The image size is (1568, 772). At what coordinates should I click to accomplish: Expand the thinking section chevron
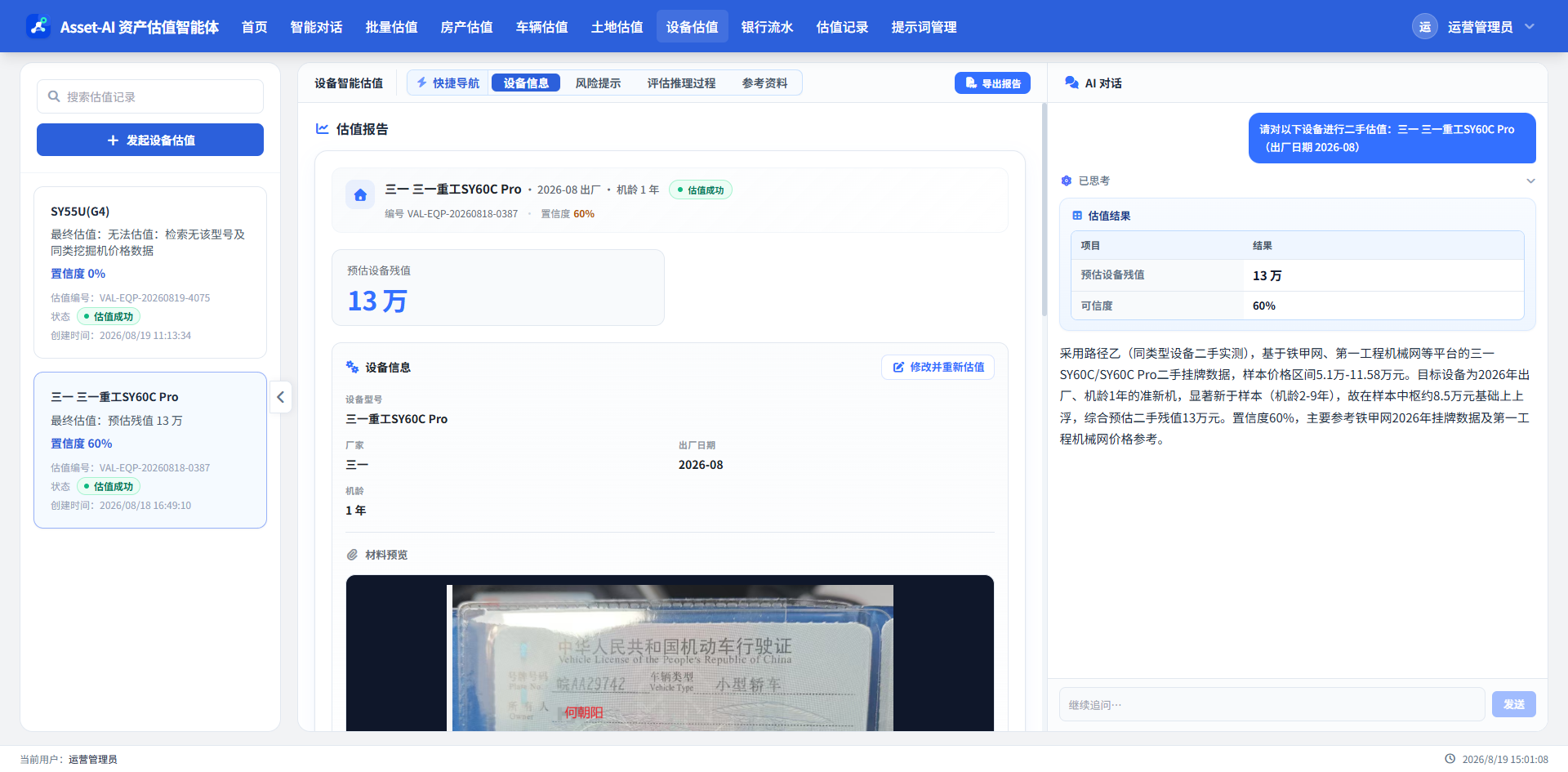coord(1530,181)
